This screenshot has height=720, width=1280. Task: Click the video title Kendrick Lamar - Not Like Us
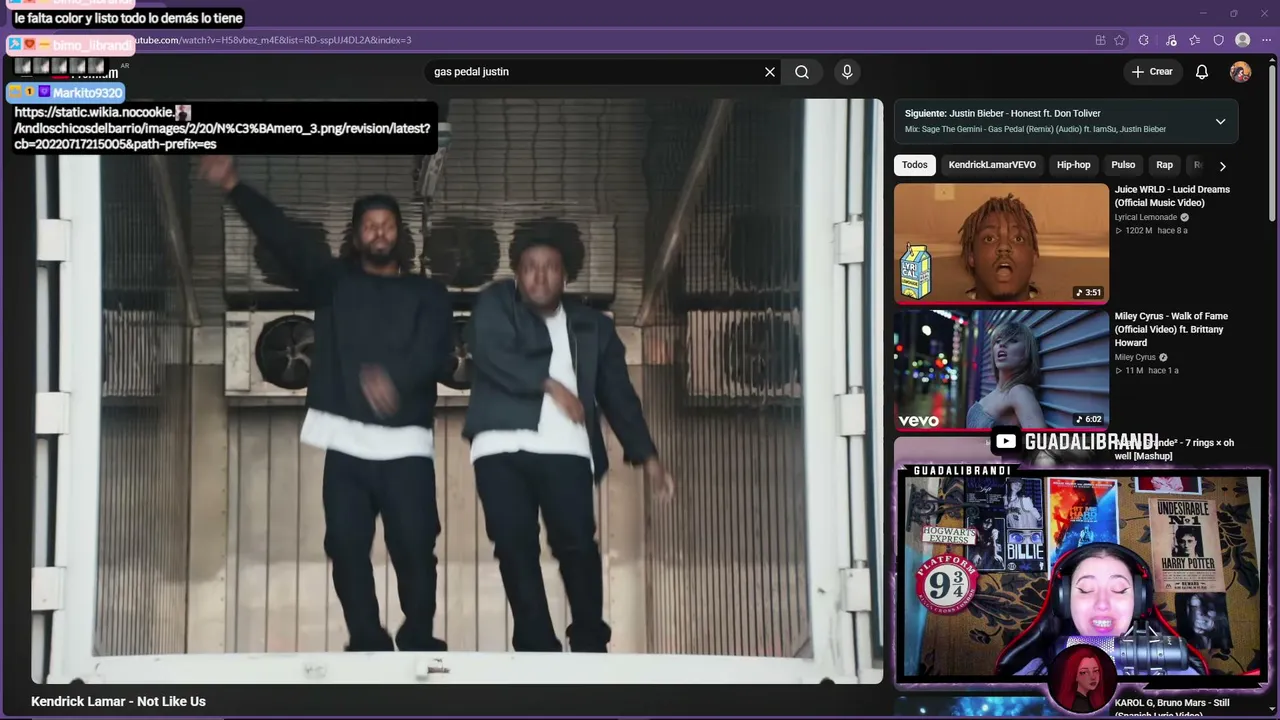point(118,702)
